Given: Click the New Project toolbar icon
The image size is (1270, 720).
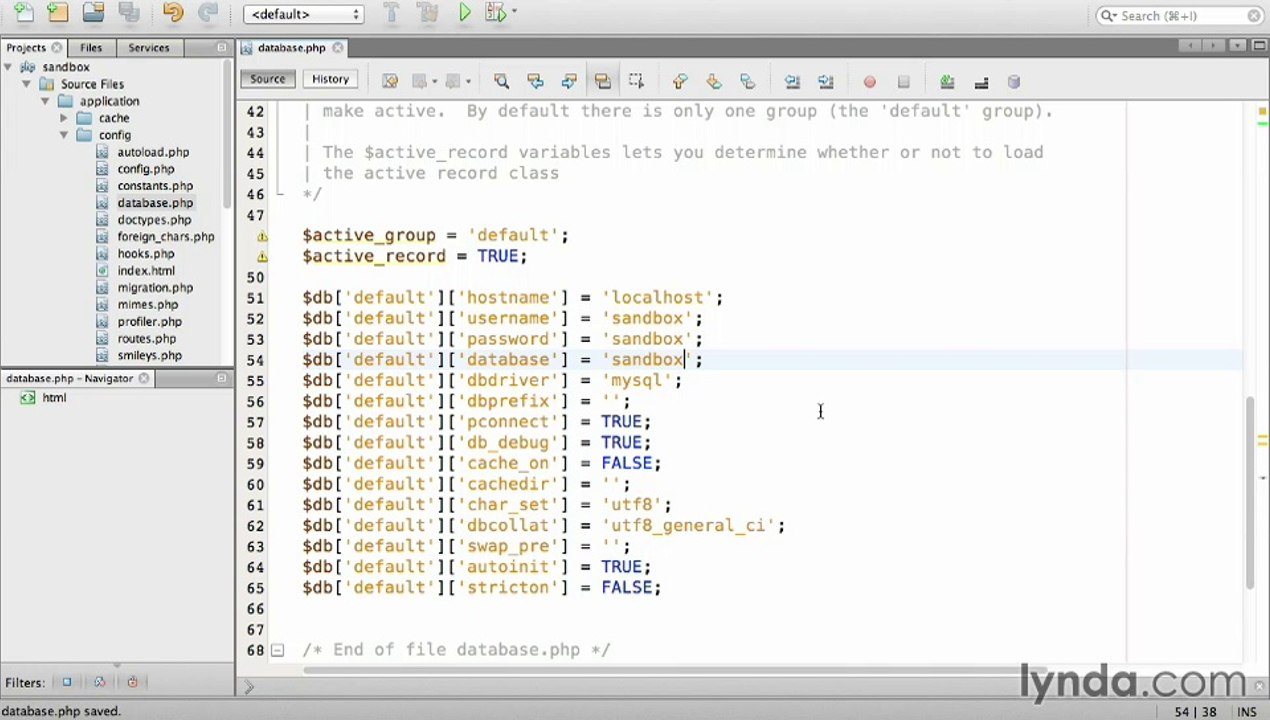Looking at the screenshot, I should 58,13.
